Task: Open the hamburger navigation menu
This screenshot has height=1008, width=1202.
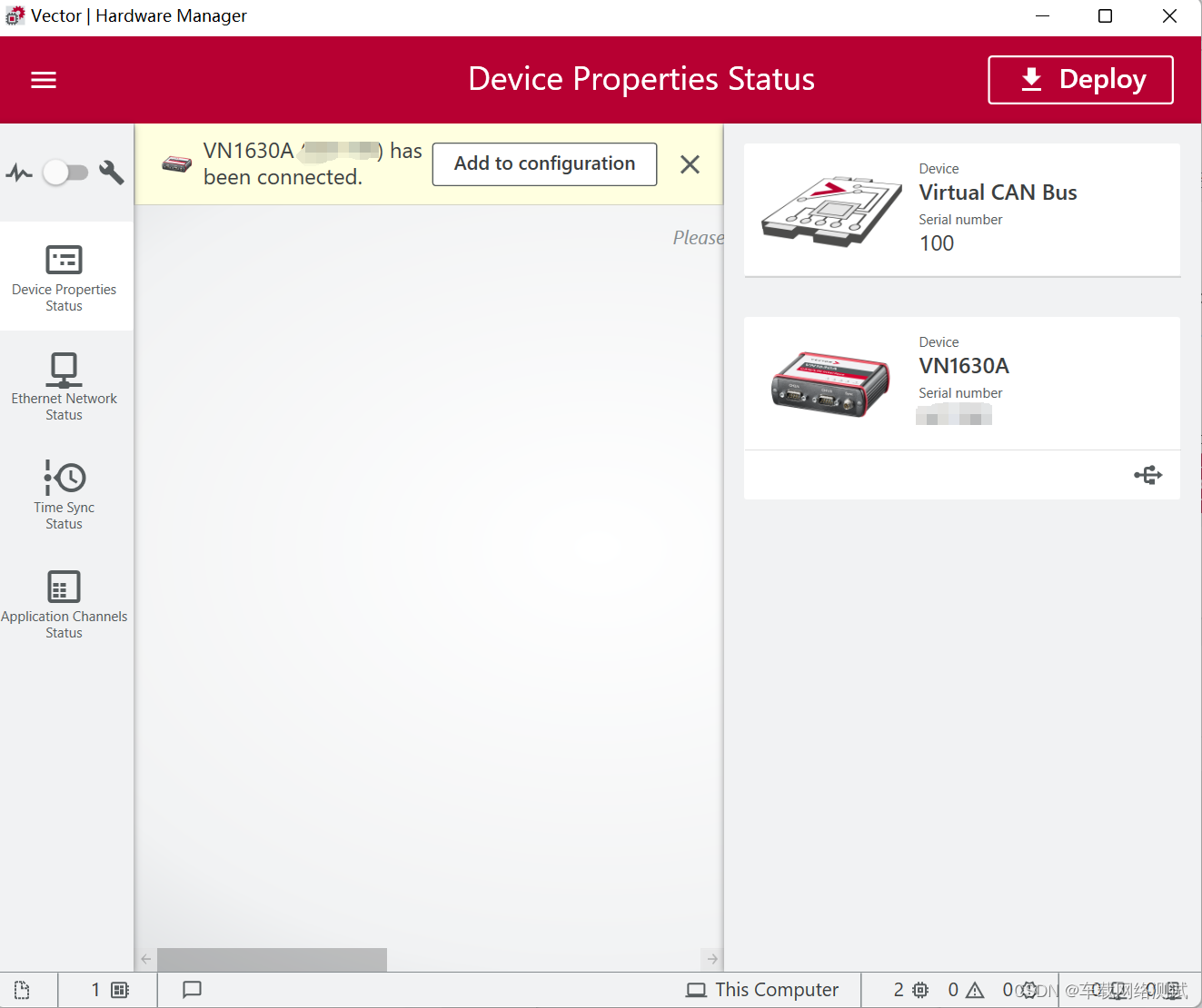Action: pyautogui.click(x=44, y=80)
